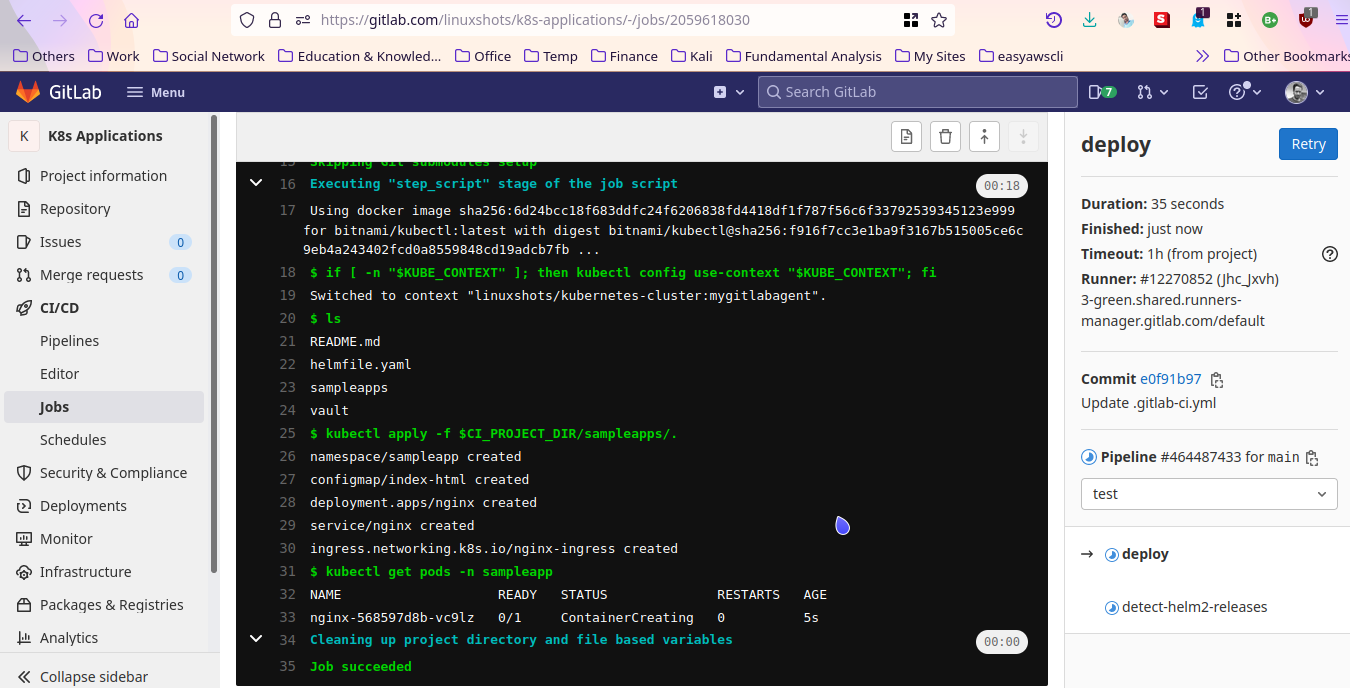The image size is (1350, 688).
Task: Collapse the Executing step_script log section
Action: 256,183
